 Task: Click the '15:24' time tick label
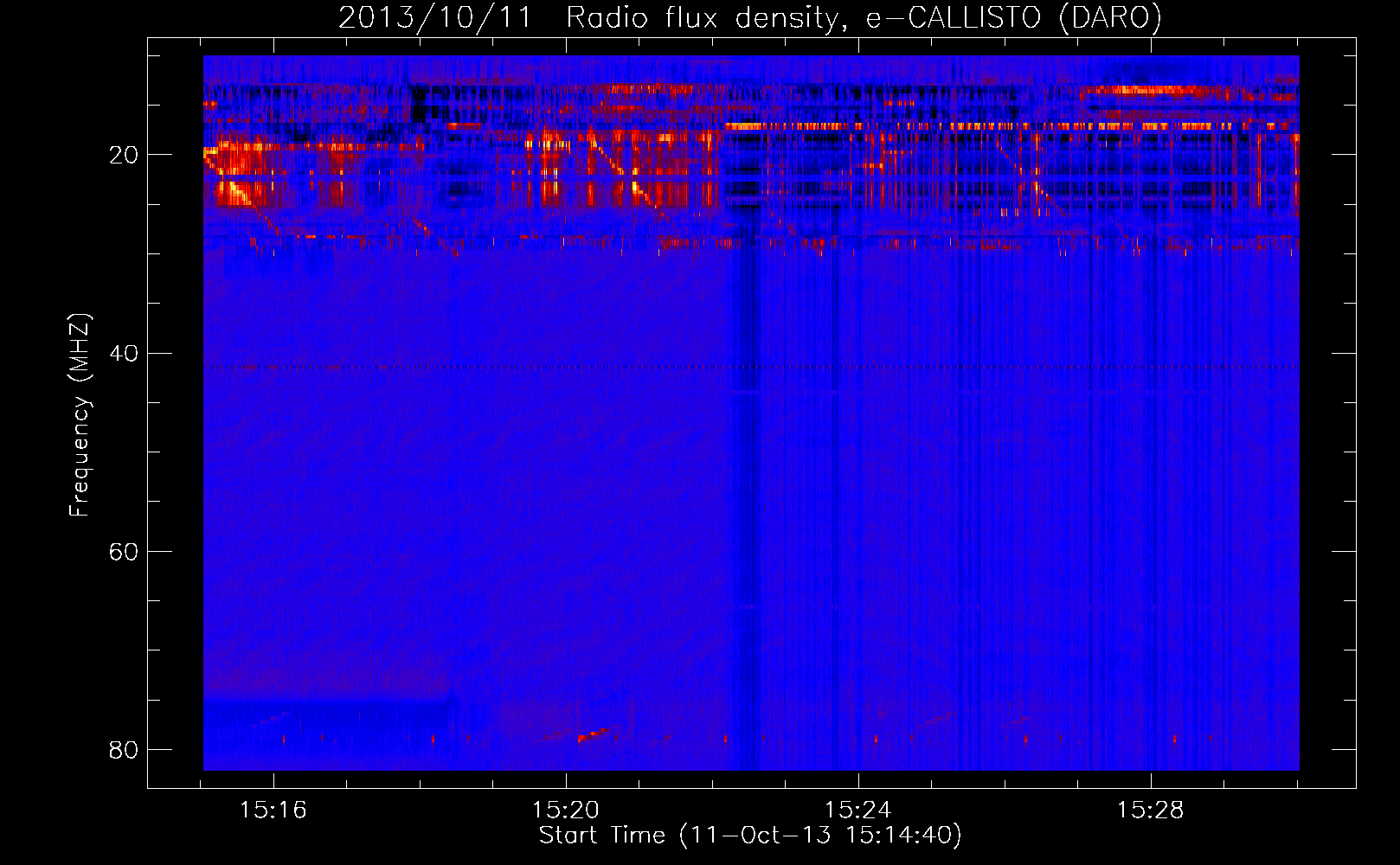[858, 811]
